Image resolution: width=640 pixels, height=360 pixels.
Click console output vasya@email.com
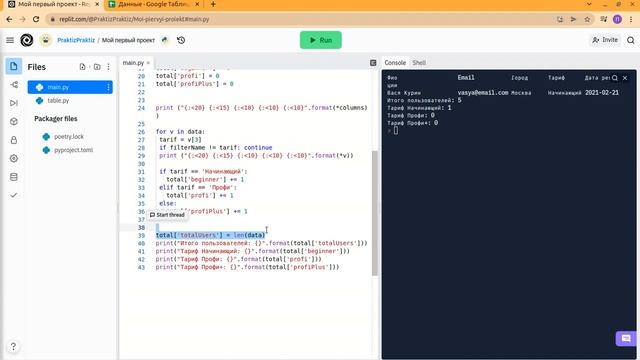pos(483,93)
